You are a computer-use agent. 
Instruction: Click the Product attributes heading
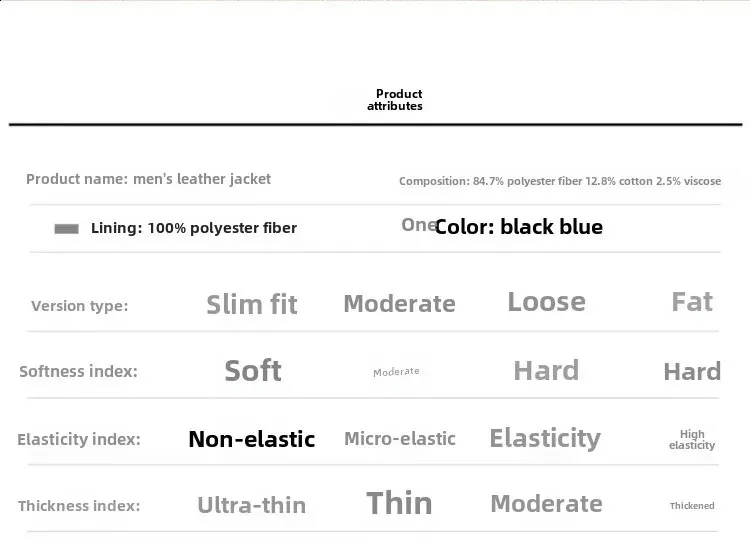pos(395,100)
